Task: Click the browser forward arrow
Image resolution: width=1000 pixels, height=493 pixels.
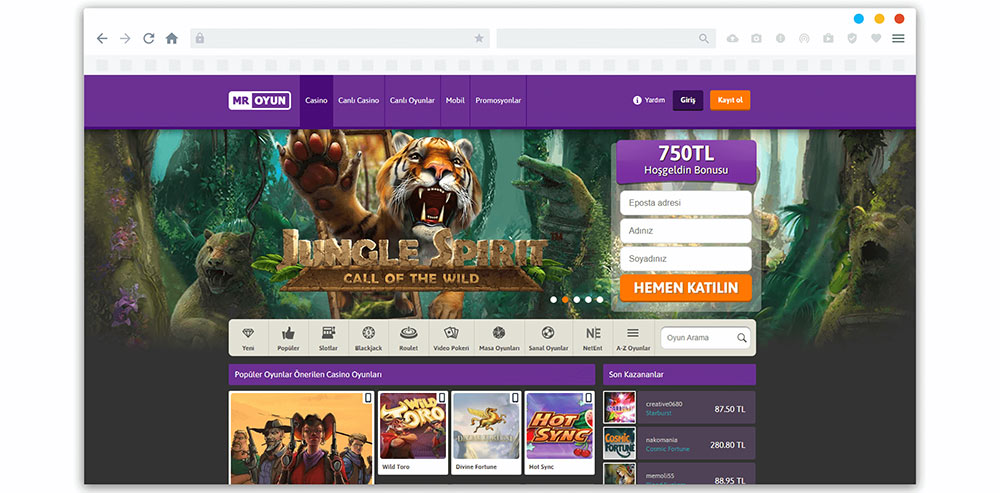Action: 125,38
